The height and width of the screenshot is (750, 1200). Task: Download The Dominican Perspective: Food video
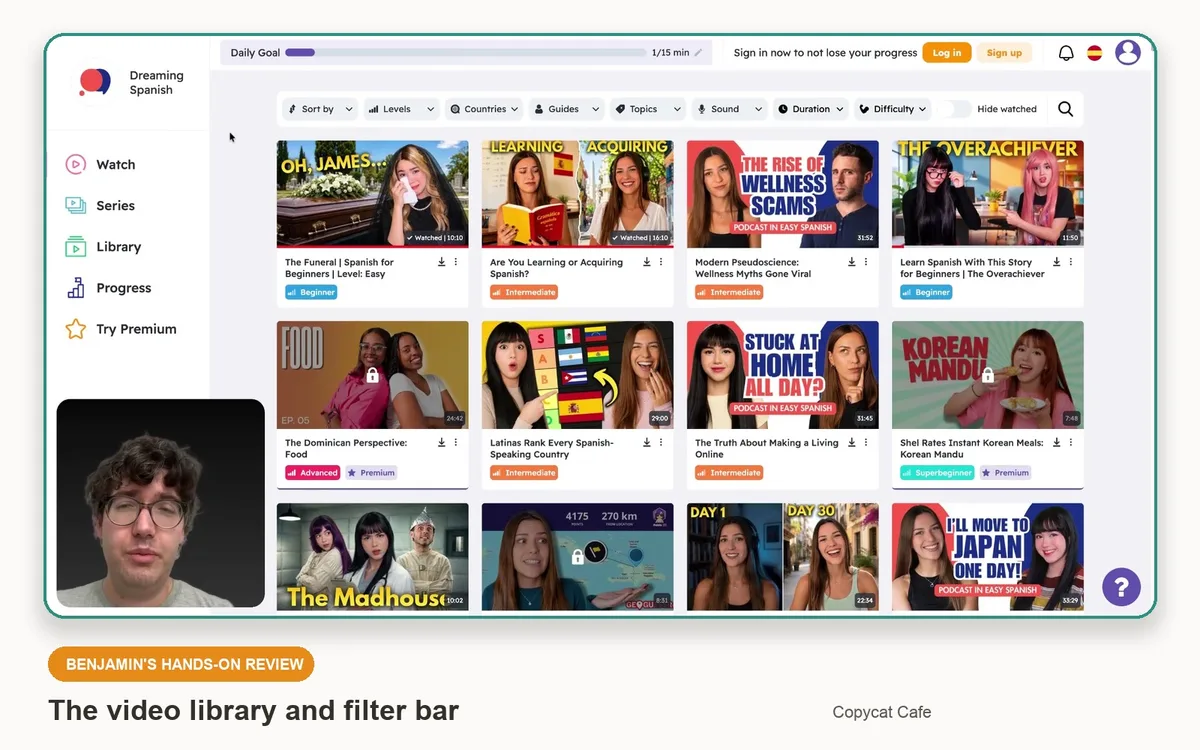pyautogui.click(x=442, y=442)
